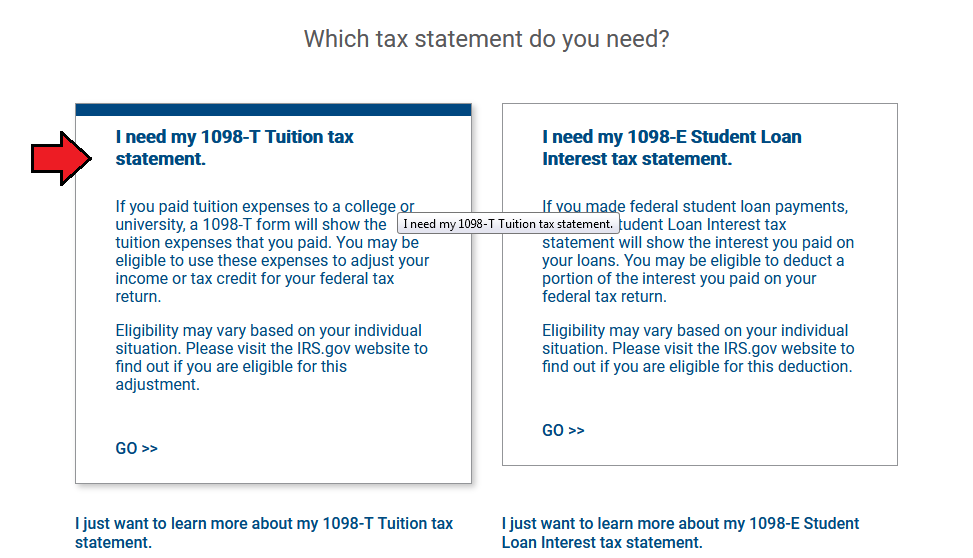Viewport: 973px width, 558px height.
Task: Open the learn more about 1098-E Student Loan link
Action: pyautogui.click(x=680, y=533)
